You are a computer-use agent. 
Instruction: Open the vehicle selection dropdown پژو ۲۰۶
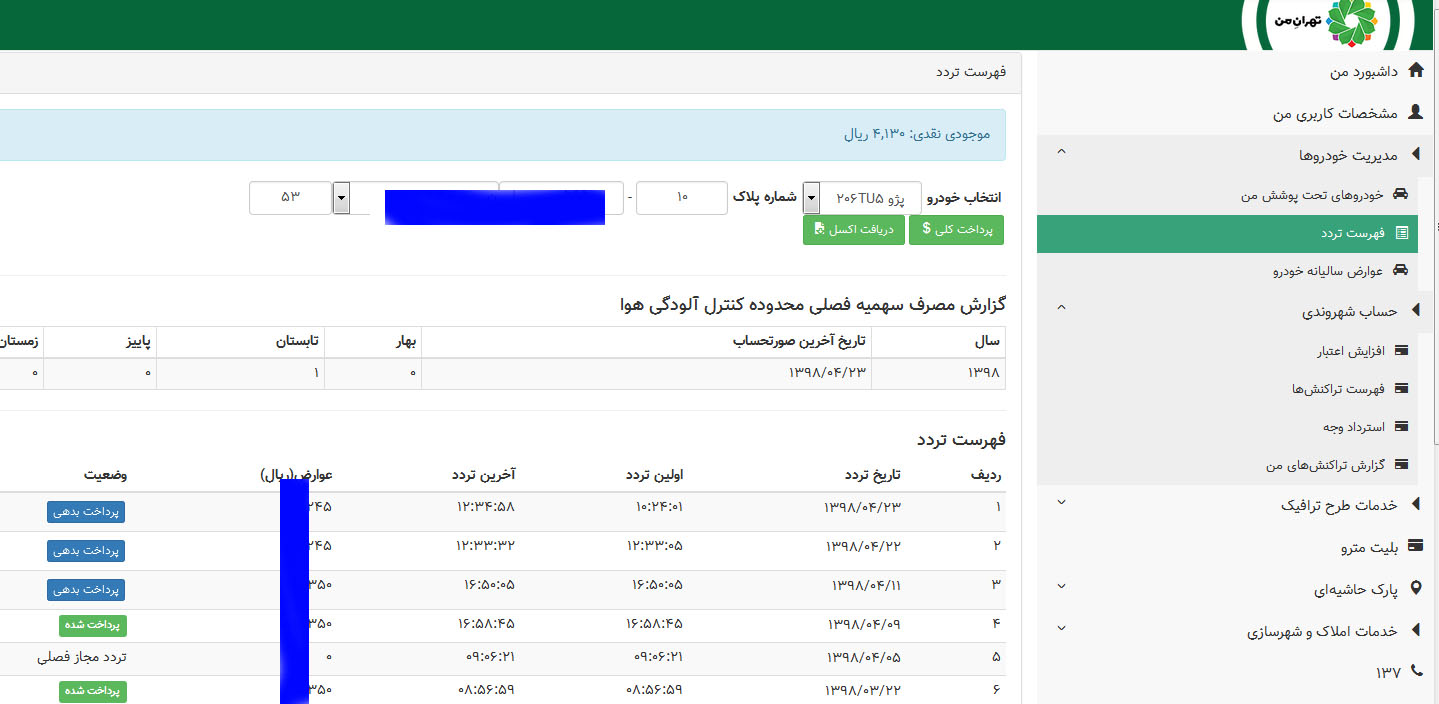point(812,198)
